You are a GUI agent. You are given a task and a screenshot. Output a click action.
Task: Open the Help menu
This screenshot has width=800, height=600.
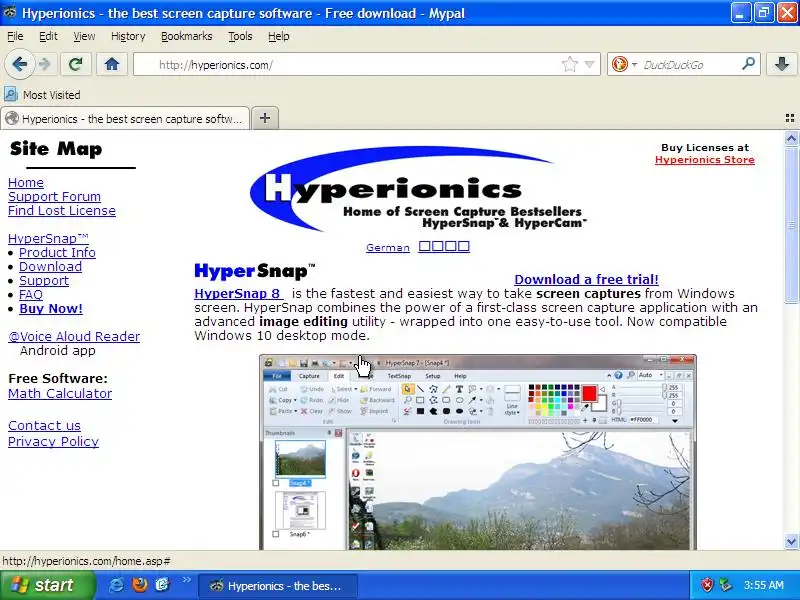coord(279,36)
